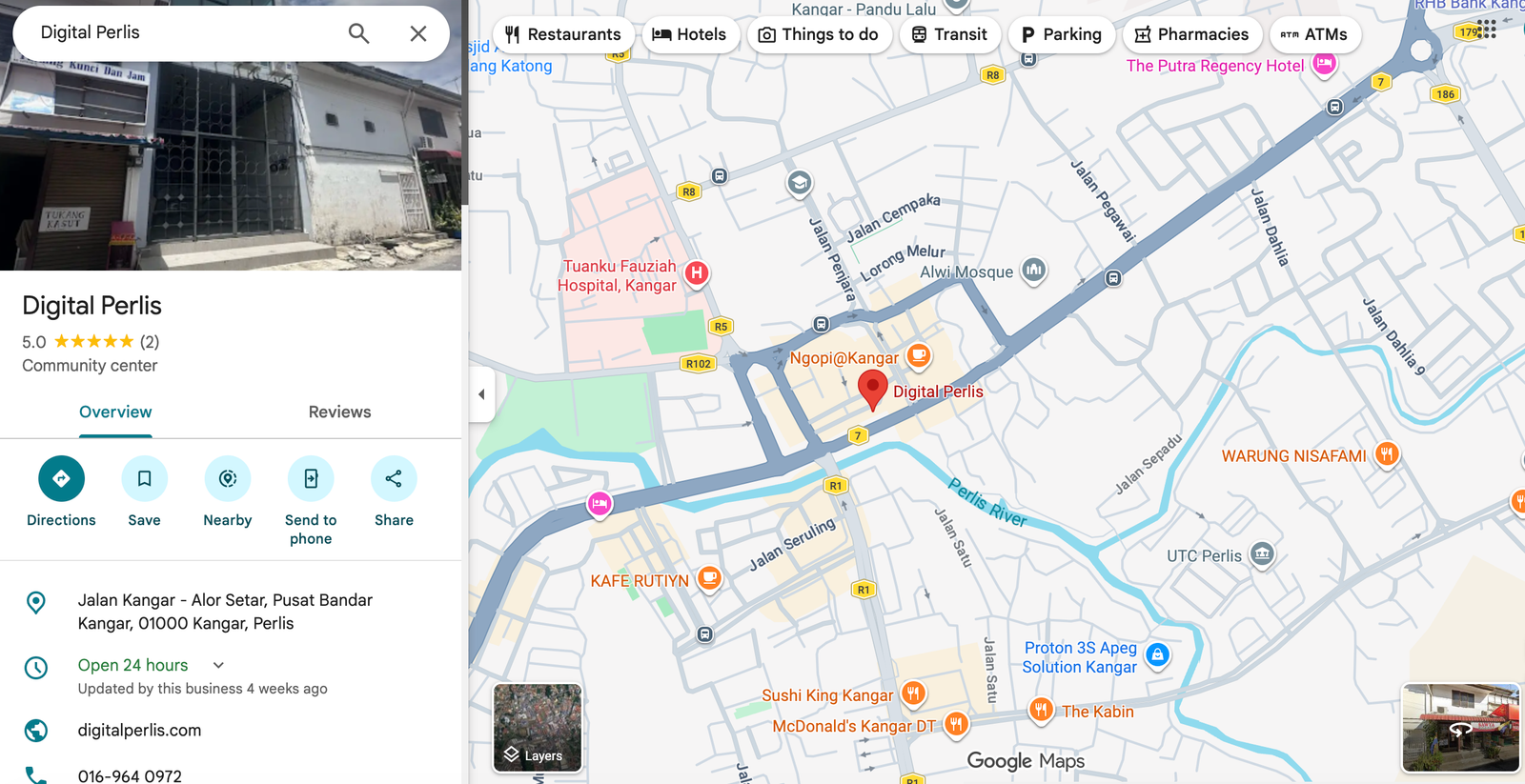1525x784 pixels.
Task: Open the Google apps grid icon
Action: [1487, 30]
